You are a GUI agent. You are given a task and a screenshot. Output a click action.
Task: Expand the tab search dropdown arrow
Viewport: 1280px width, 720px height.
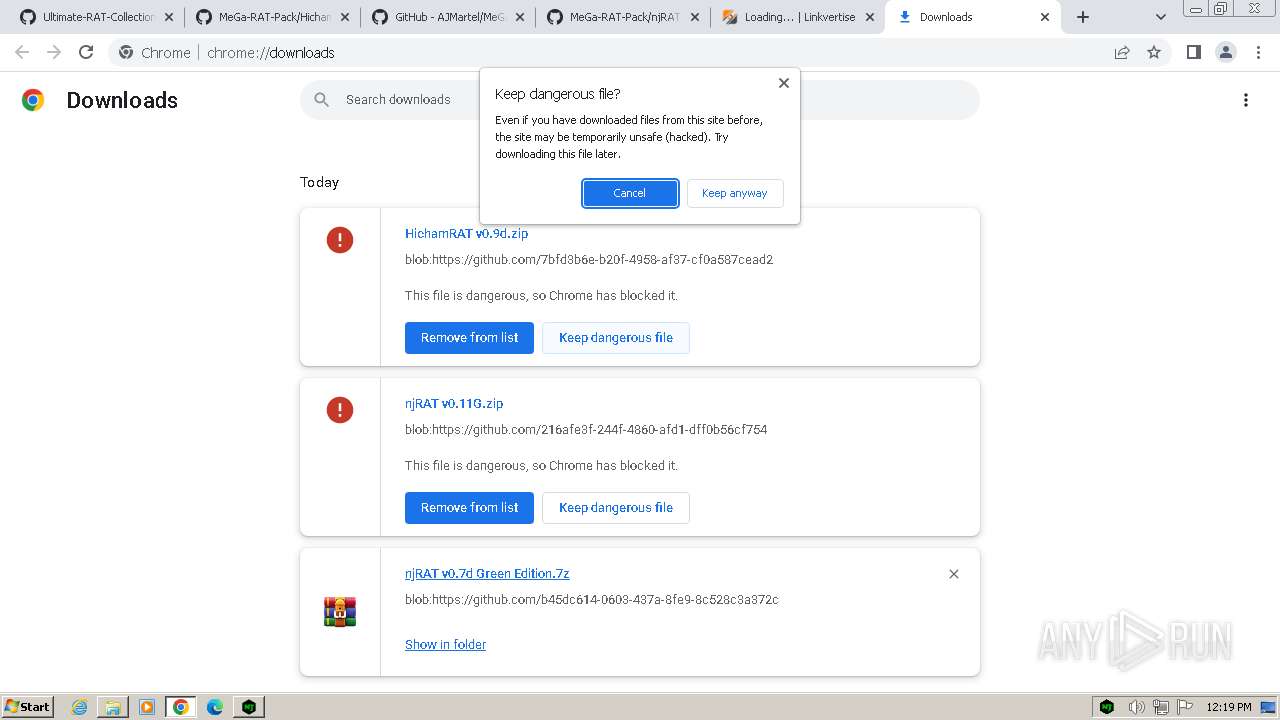click(1161, 17)
